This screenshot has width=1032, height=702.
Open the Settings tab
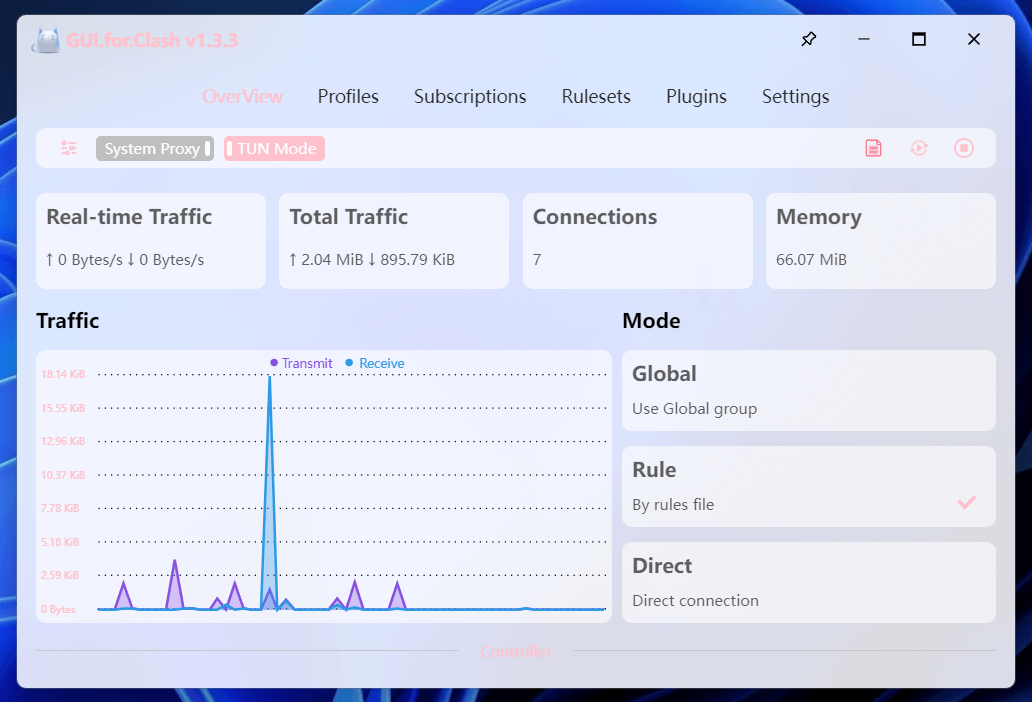(x=796, y=97)
